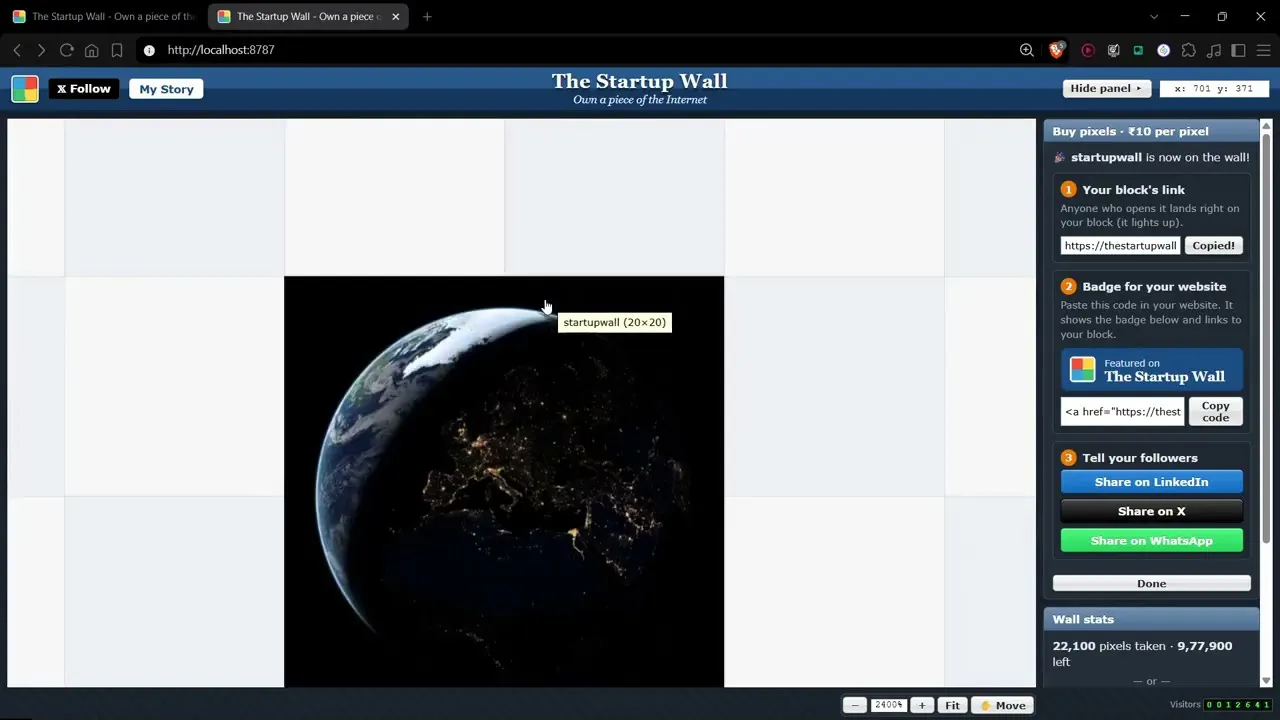
Task: Go to browser home page
Action: click(x=91, y=50)
